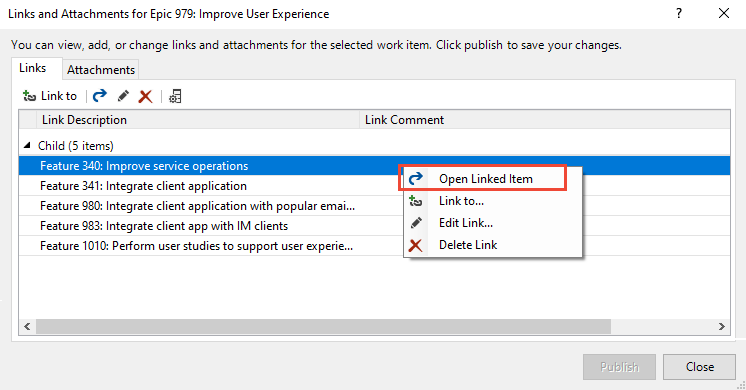
Task: Click the left arrow of horizontal scrollbar
Action: (x=27, y=326)
